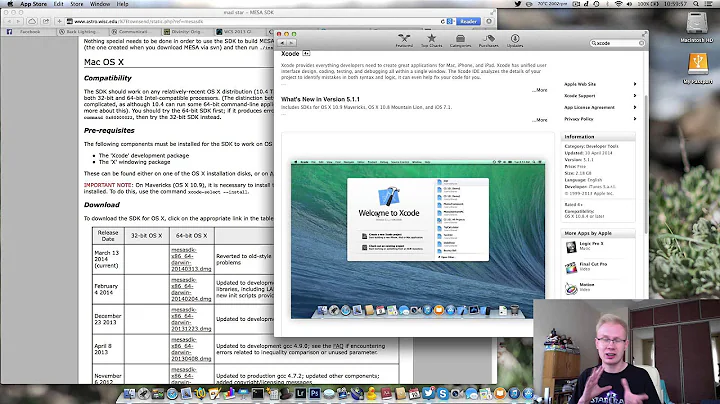Open the Apple menu

coord(10,4)
